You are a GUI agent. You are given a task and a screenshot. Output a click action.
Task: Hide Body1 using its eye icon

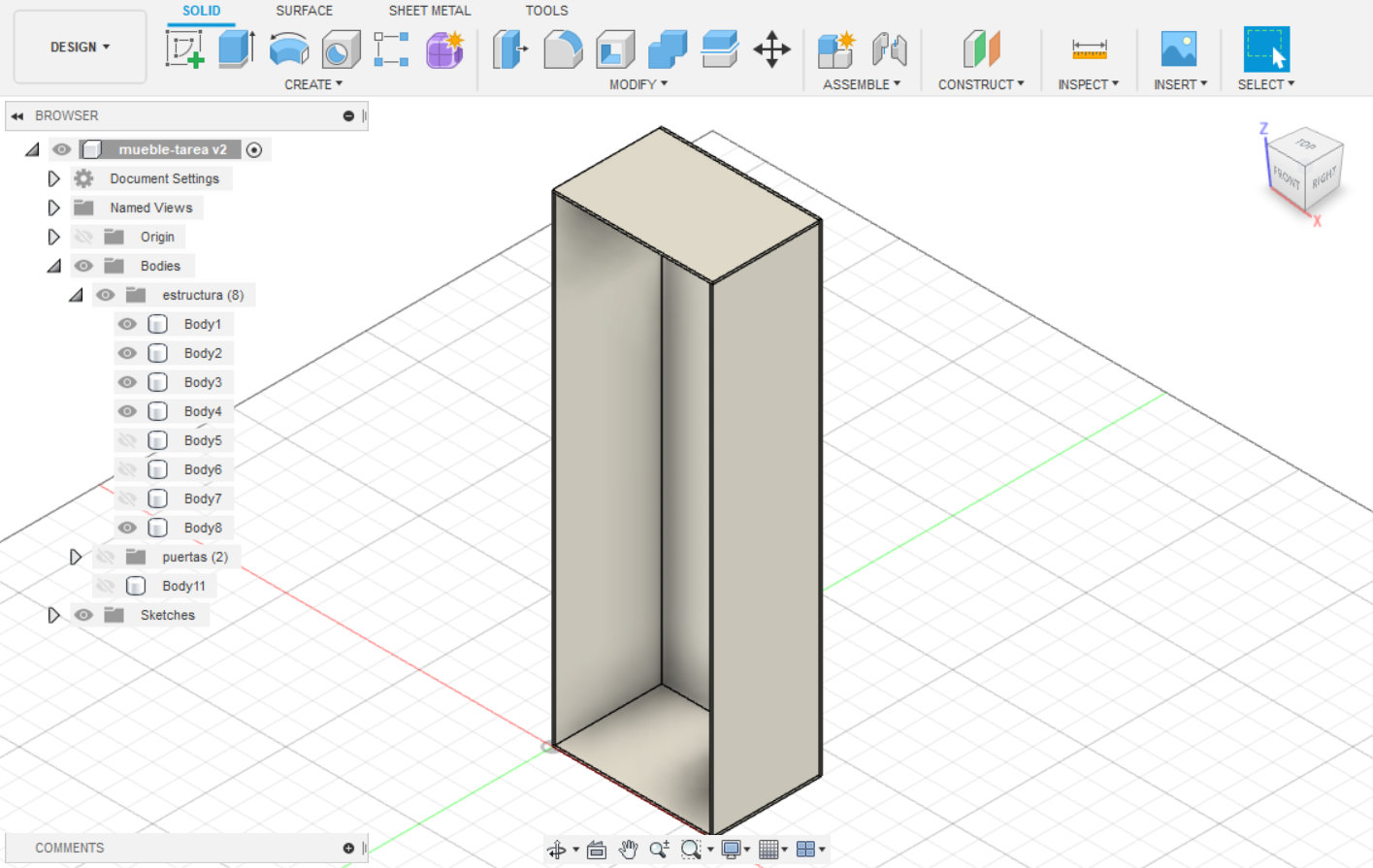127,324
